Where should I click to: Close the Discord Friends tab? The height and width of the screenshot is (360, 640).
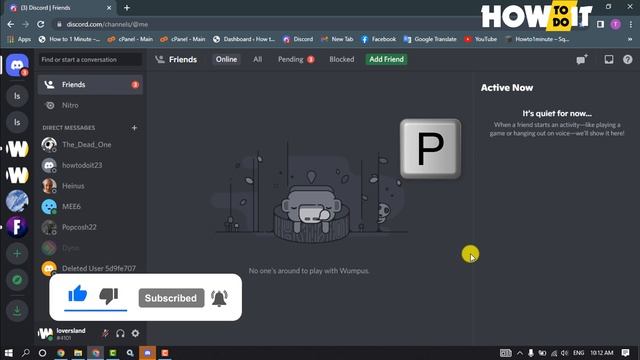[x=109, y=8]
